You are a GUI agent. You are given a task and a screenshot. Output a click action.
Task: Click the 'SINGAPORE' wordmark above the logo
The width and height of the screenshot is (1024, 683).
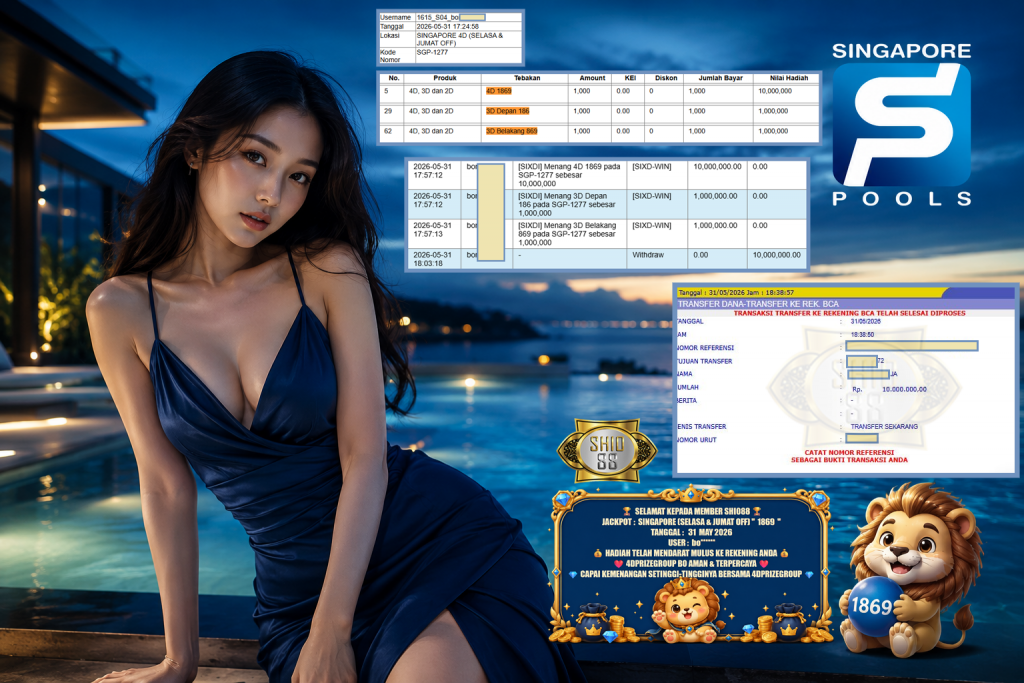[x=901, y=51]
